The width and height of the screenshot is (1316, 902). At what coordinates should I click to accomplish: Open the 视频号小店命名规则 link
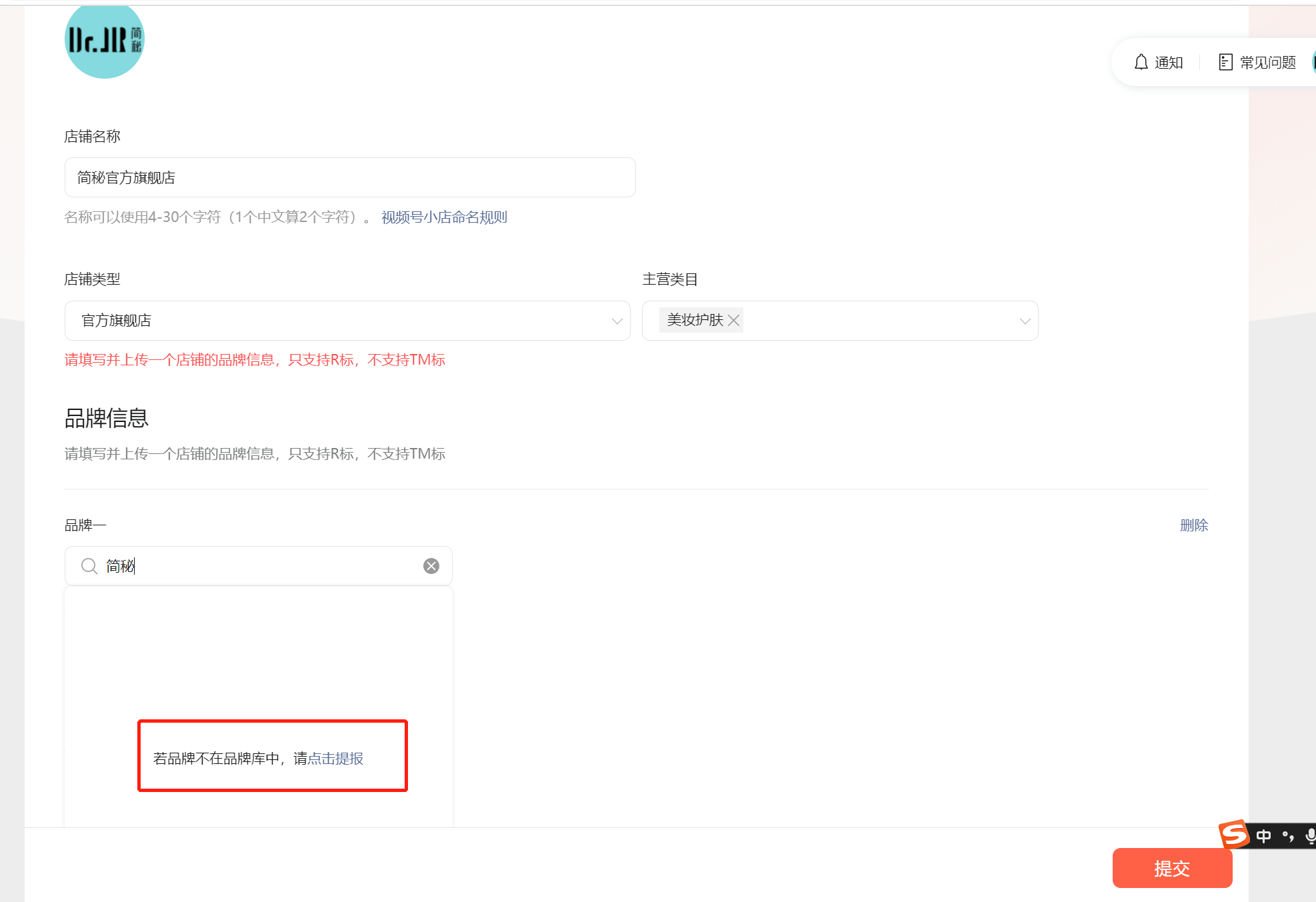pos(444,217)
